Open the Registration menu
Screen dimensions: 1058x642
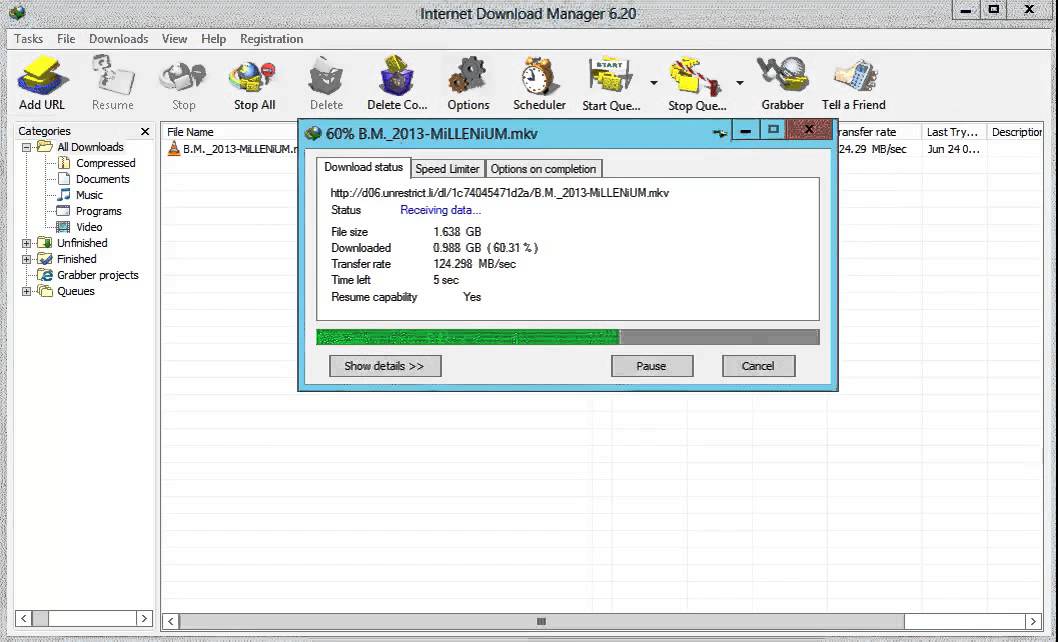[271, 39]
